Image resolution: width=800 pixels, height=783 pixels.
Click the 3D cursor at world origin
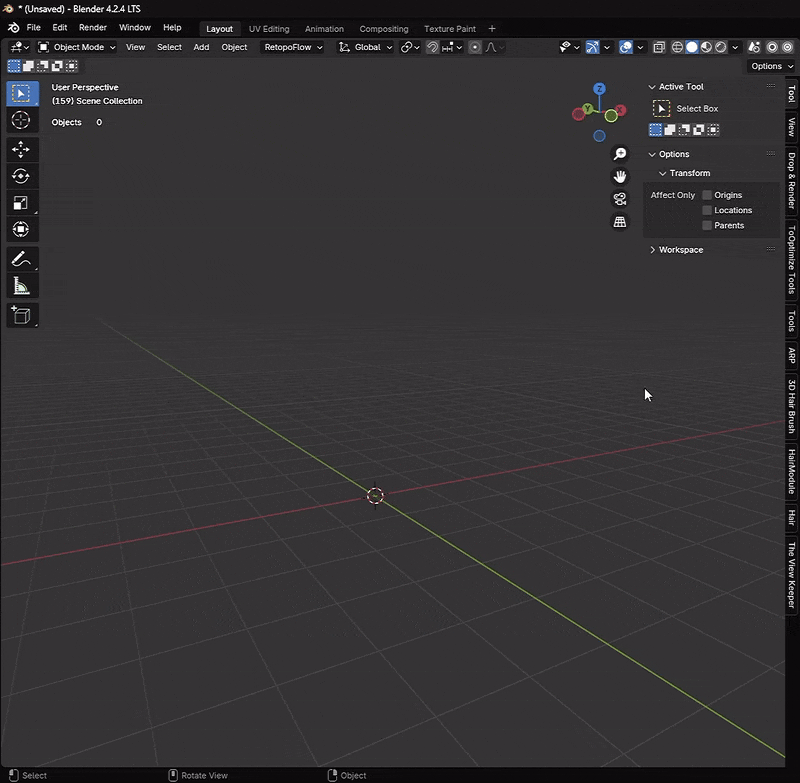375,495
